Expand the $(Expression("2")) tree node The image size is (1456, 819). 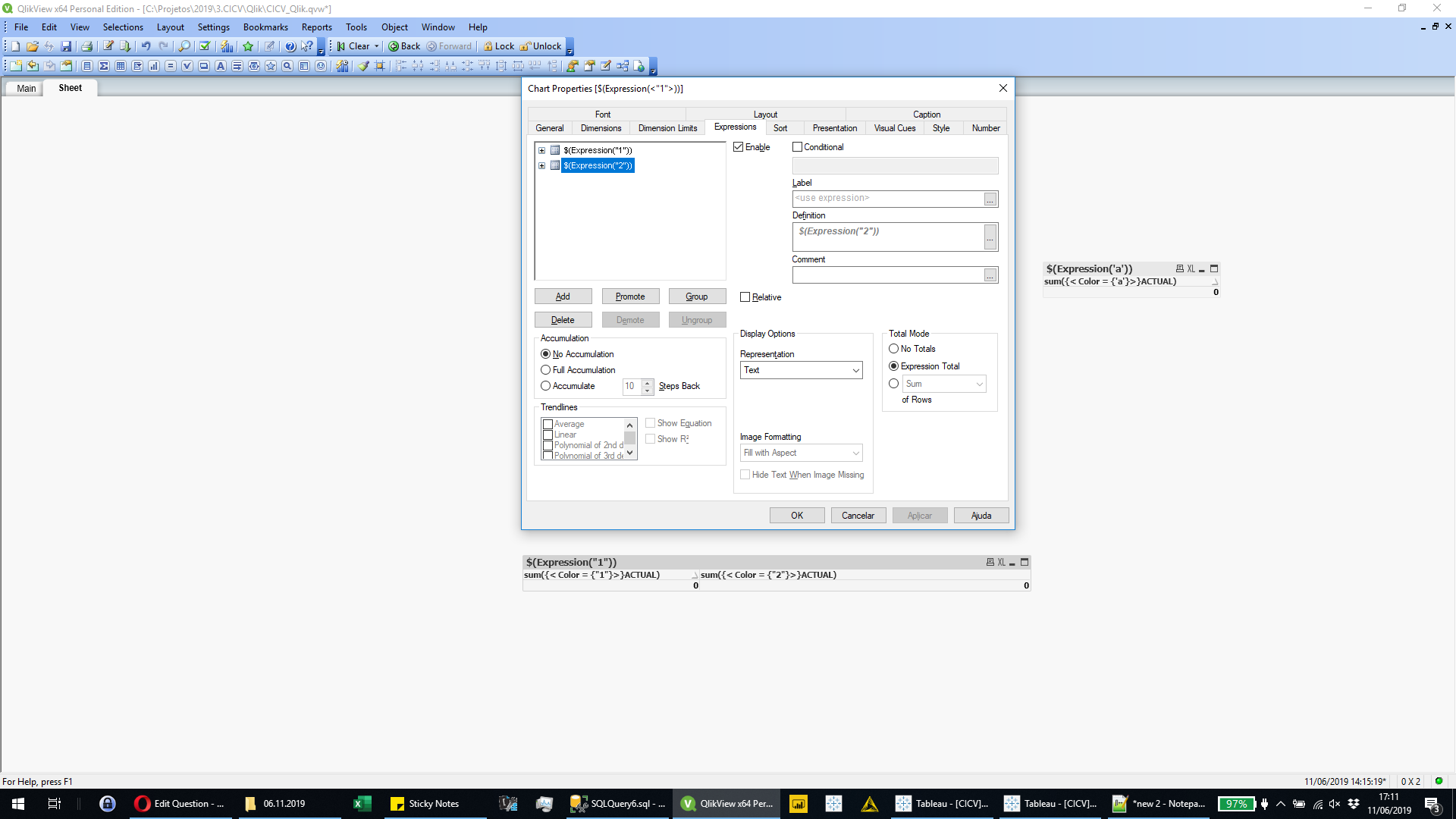click(x=541, y=165)
